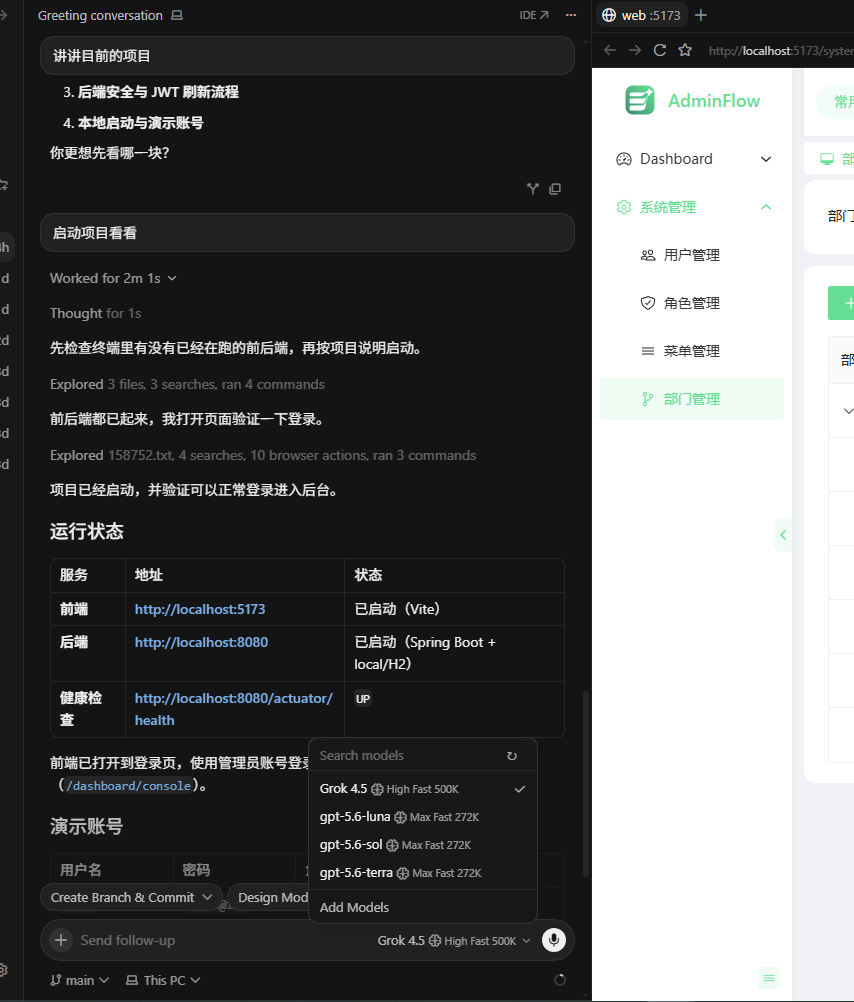This screenshot has height=1002, width=854.
Task: Fork the response with the branch icon
Action: pos(532,189)
